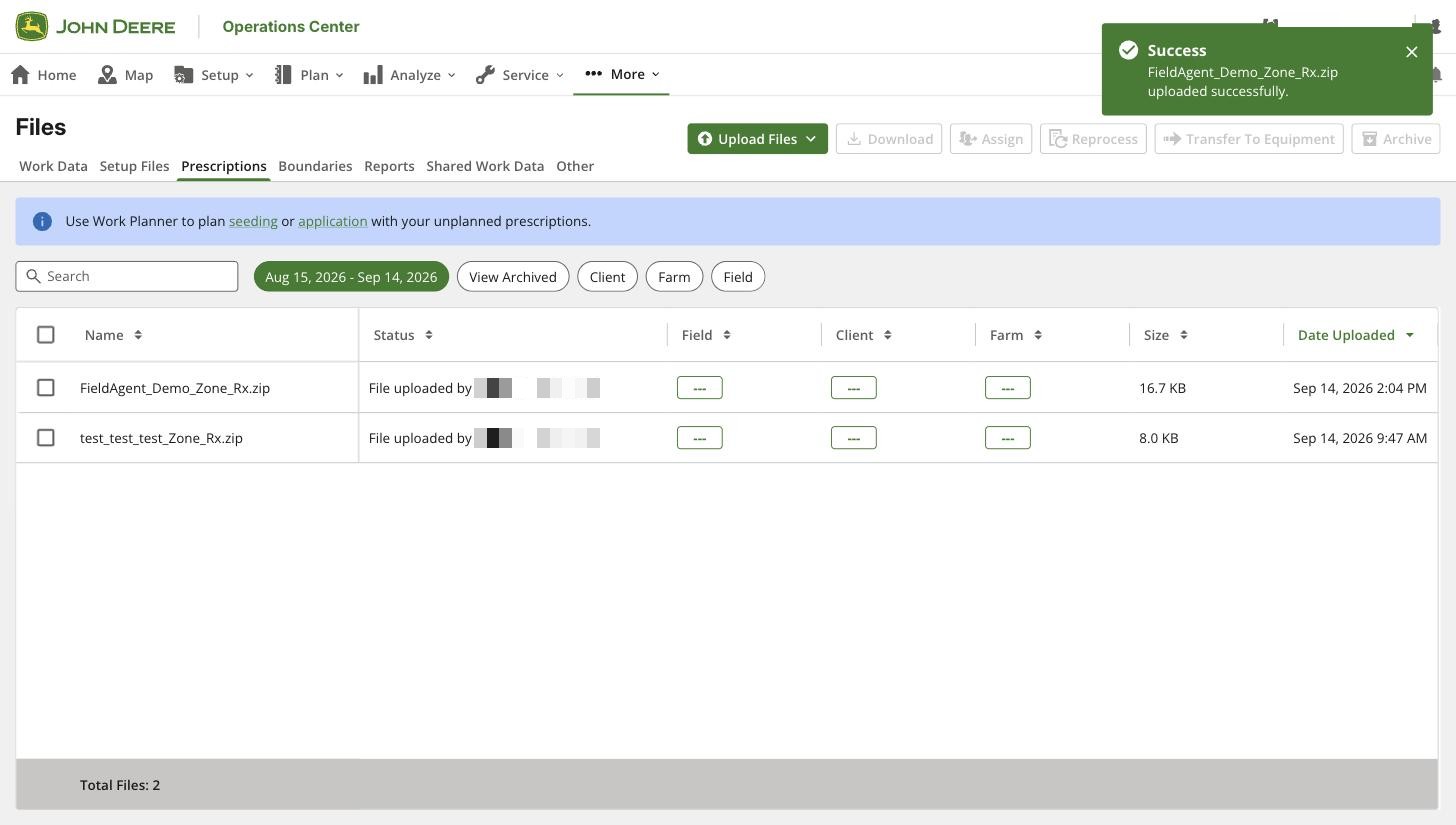The width and height of the screenshot is (1456, 825).
Task: Click Field value for FieldAgent_Demo_Zone_Rx.zip
Action: click(x=700, y=387)
